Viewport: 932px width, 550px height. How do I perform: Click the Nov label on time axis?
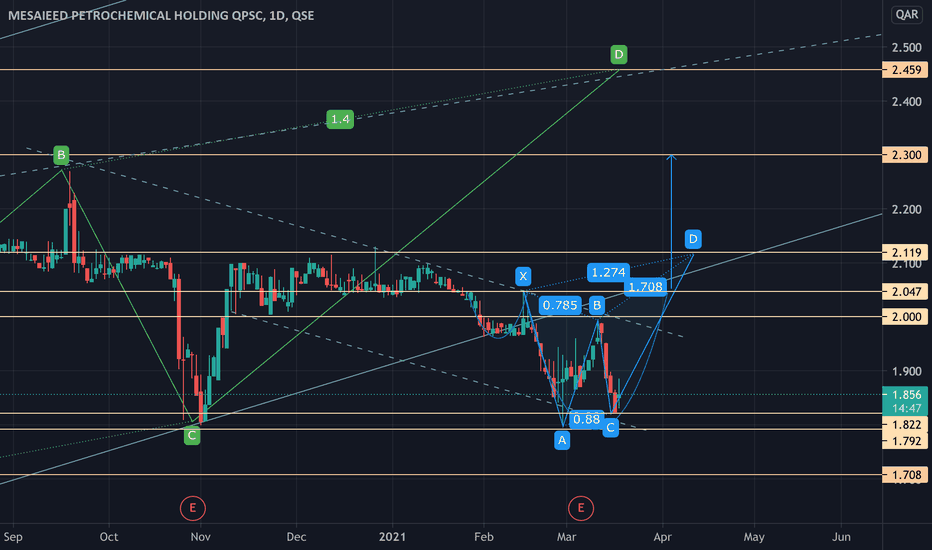point(201,537)
